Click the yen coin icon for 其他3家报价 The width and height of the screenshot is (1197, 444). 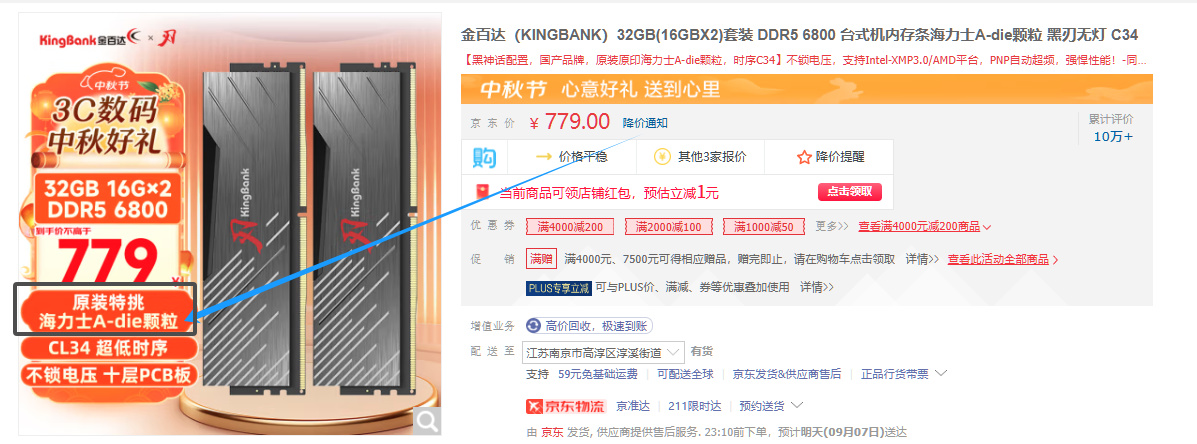click(x=662, y=157)
